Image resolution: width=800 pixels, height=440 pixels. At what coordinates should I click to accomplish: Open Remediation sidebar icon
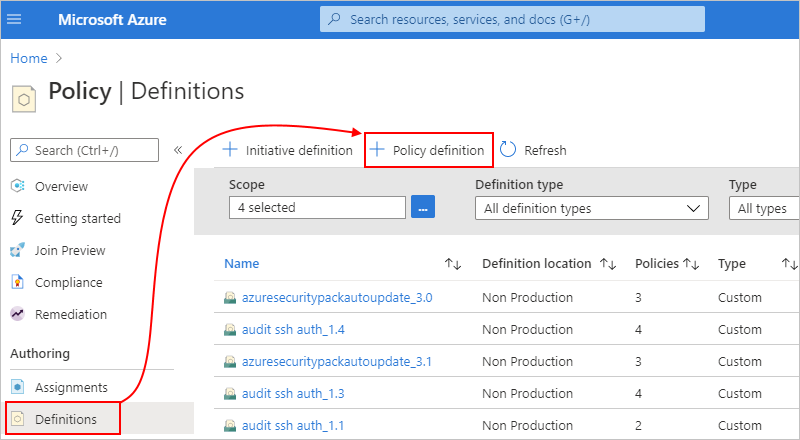[17, 315]
